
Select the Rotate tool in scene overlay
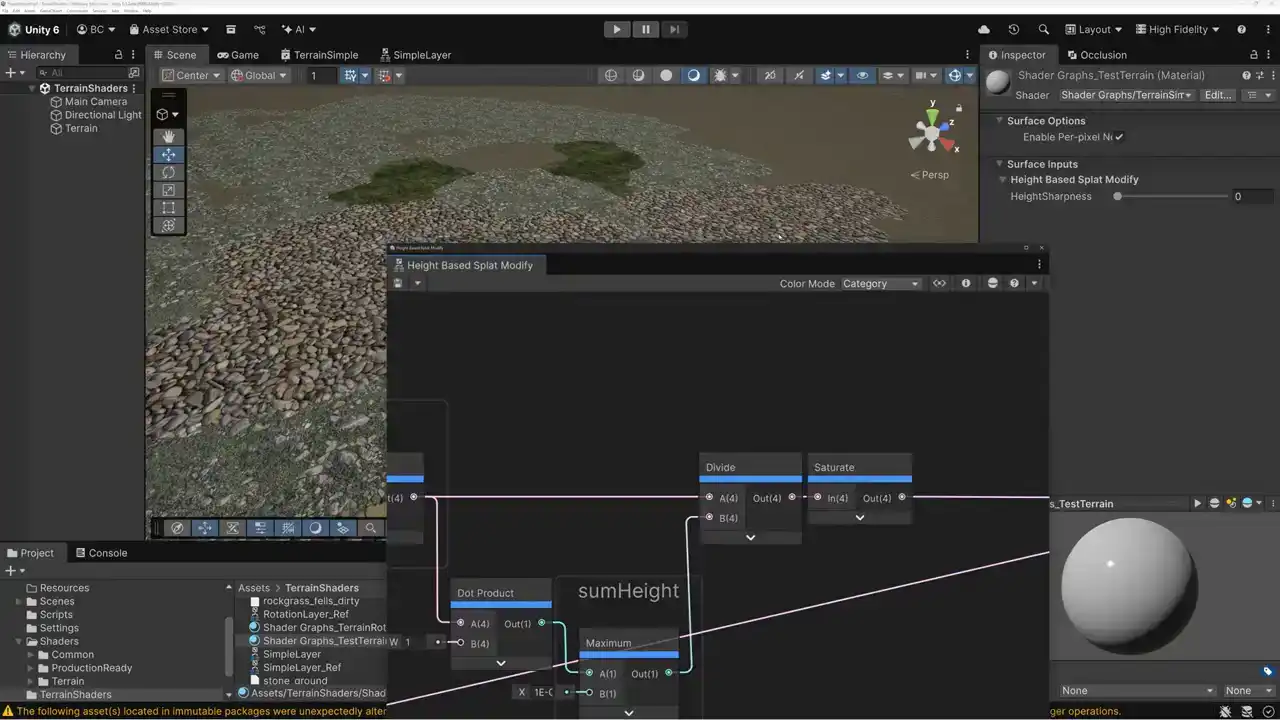168,172
